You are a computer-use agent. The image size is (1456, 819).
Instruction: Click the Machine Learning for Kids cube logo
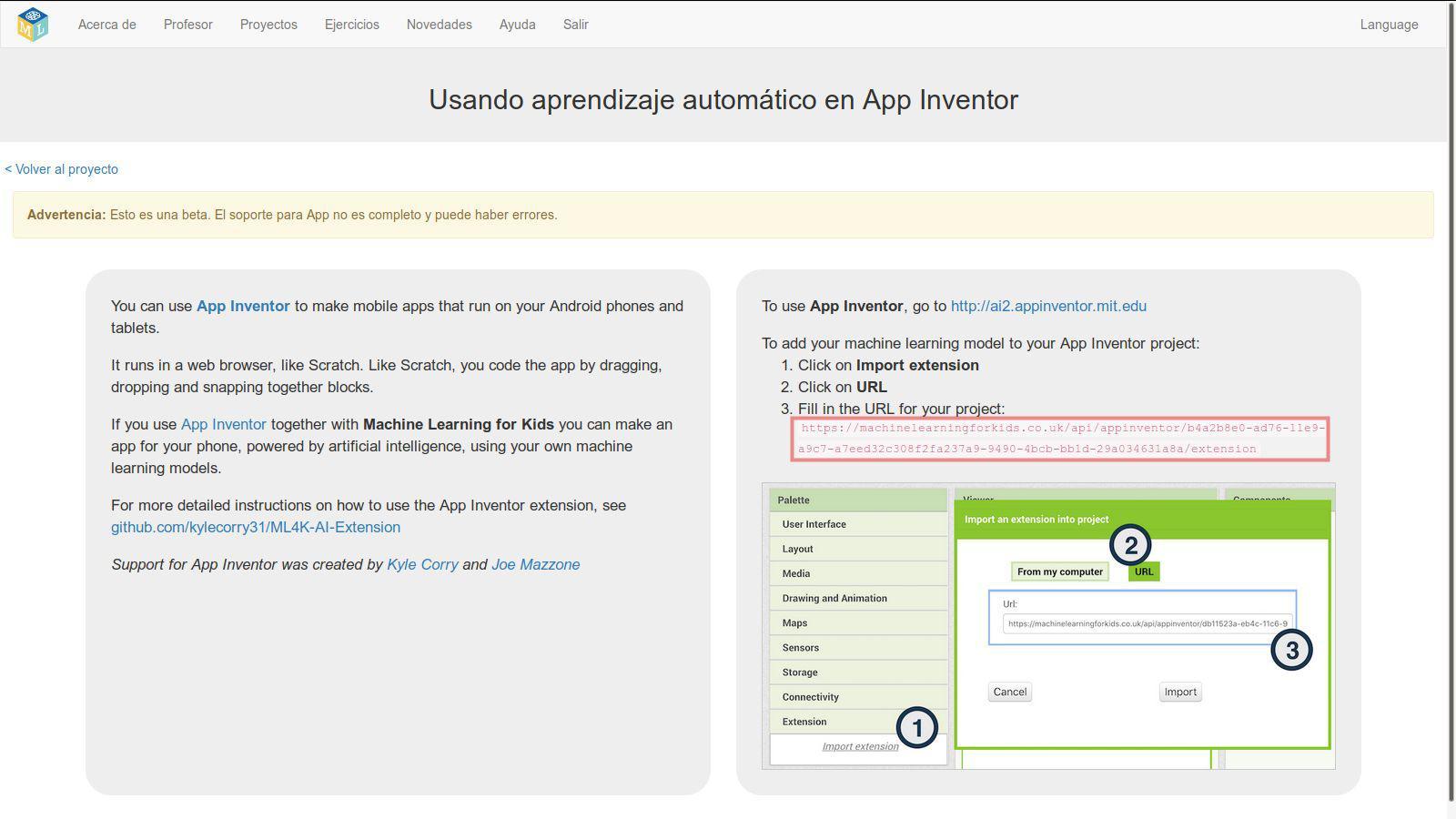33,25
